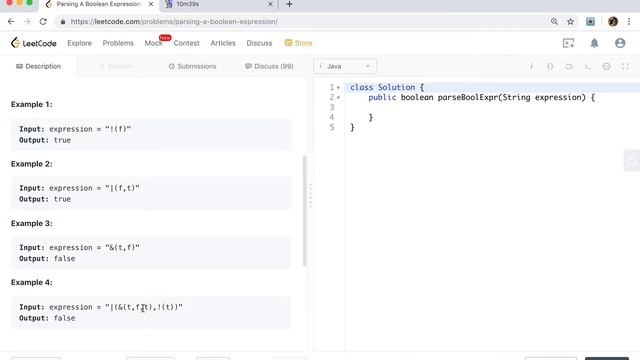Toggle the editor fullscreen icon

(x=625, y=66)
